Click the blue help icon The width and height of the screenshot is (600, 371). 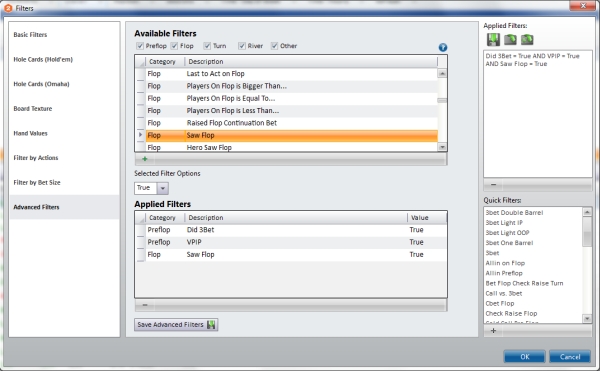(443, 47)
